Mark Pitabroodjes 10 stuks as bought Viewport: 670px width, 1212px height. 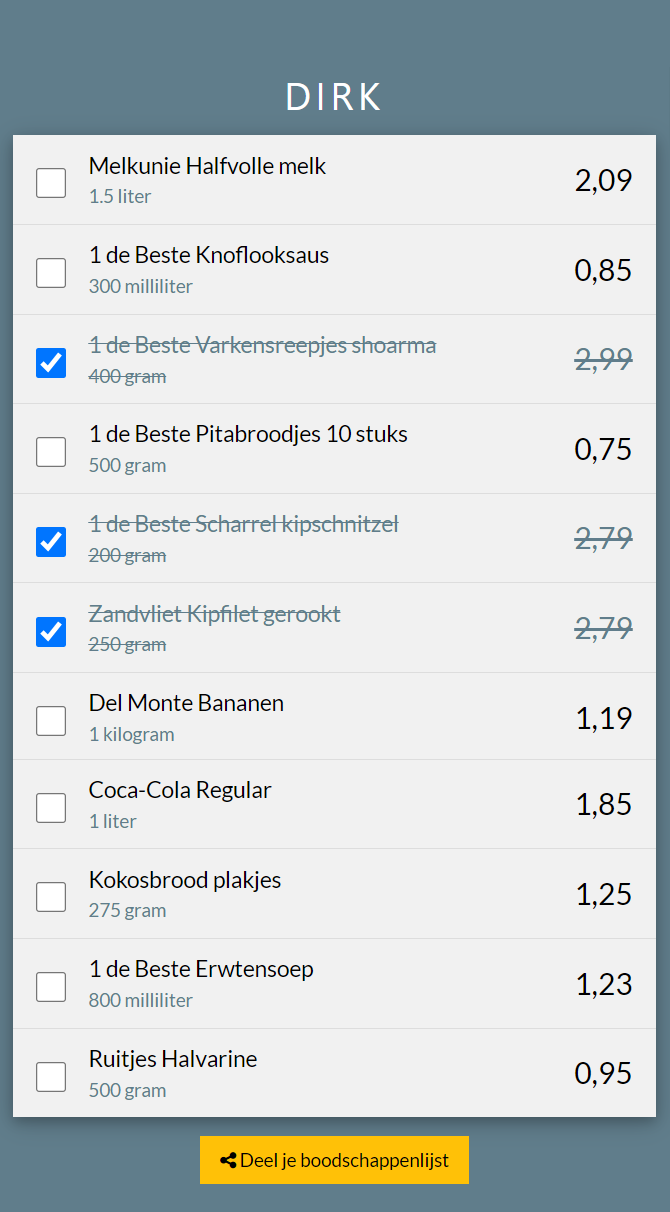coord(51,452)
